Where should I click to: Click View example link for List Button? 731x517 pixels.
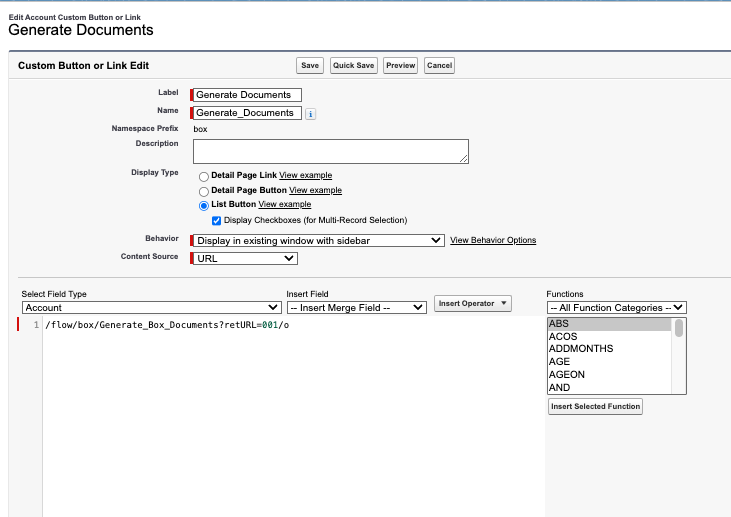[x=285, y=205]
